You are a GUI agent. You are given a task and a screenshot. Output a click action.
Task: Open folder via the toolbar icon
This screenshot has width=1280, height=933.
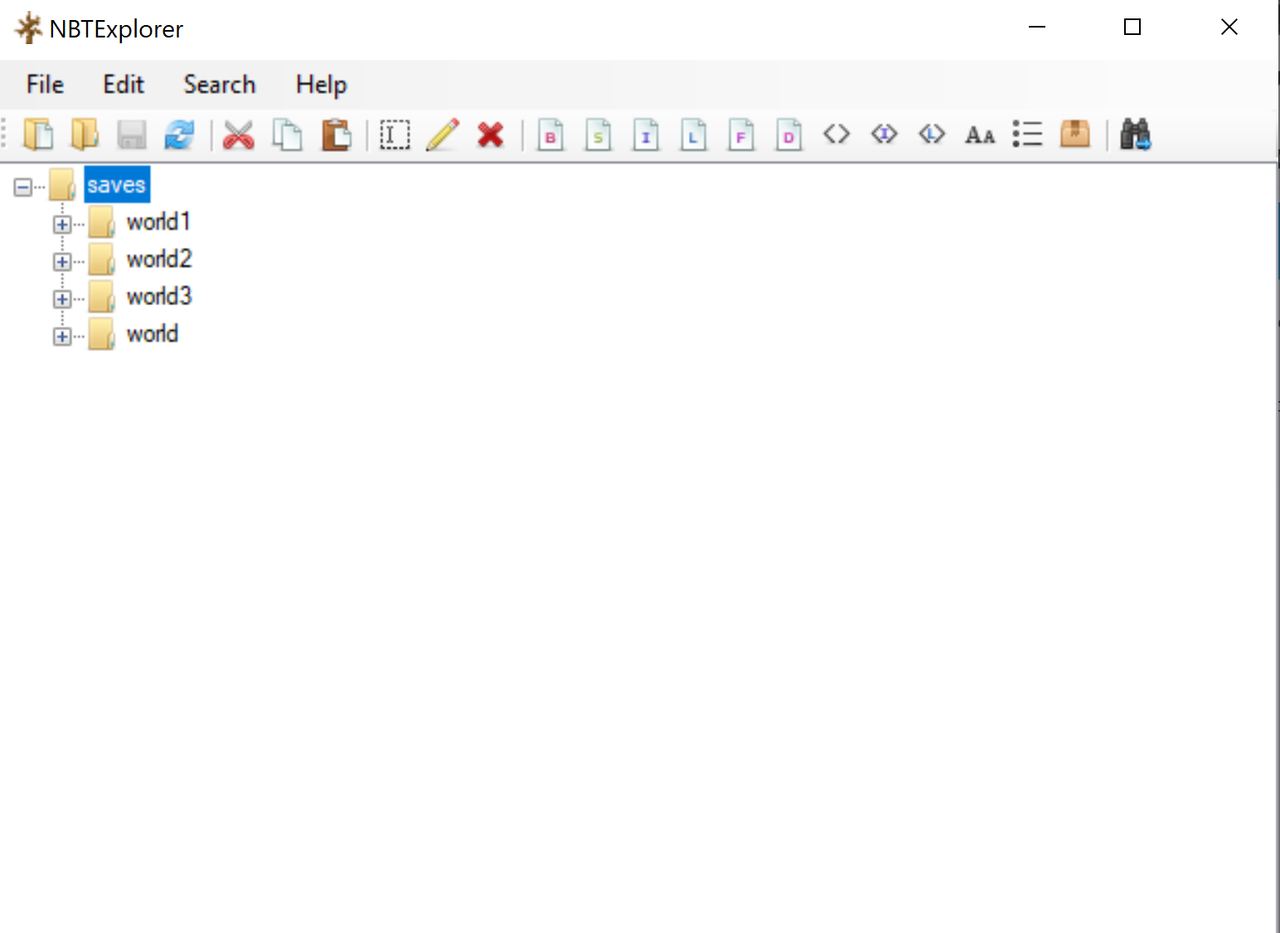tap(85, 134)
